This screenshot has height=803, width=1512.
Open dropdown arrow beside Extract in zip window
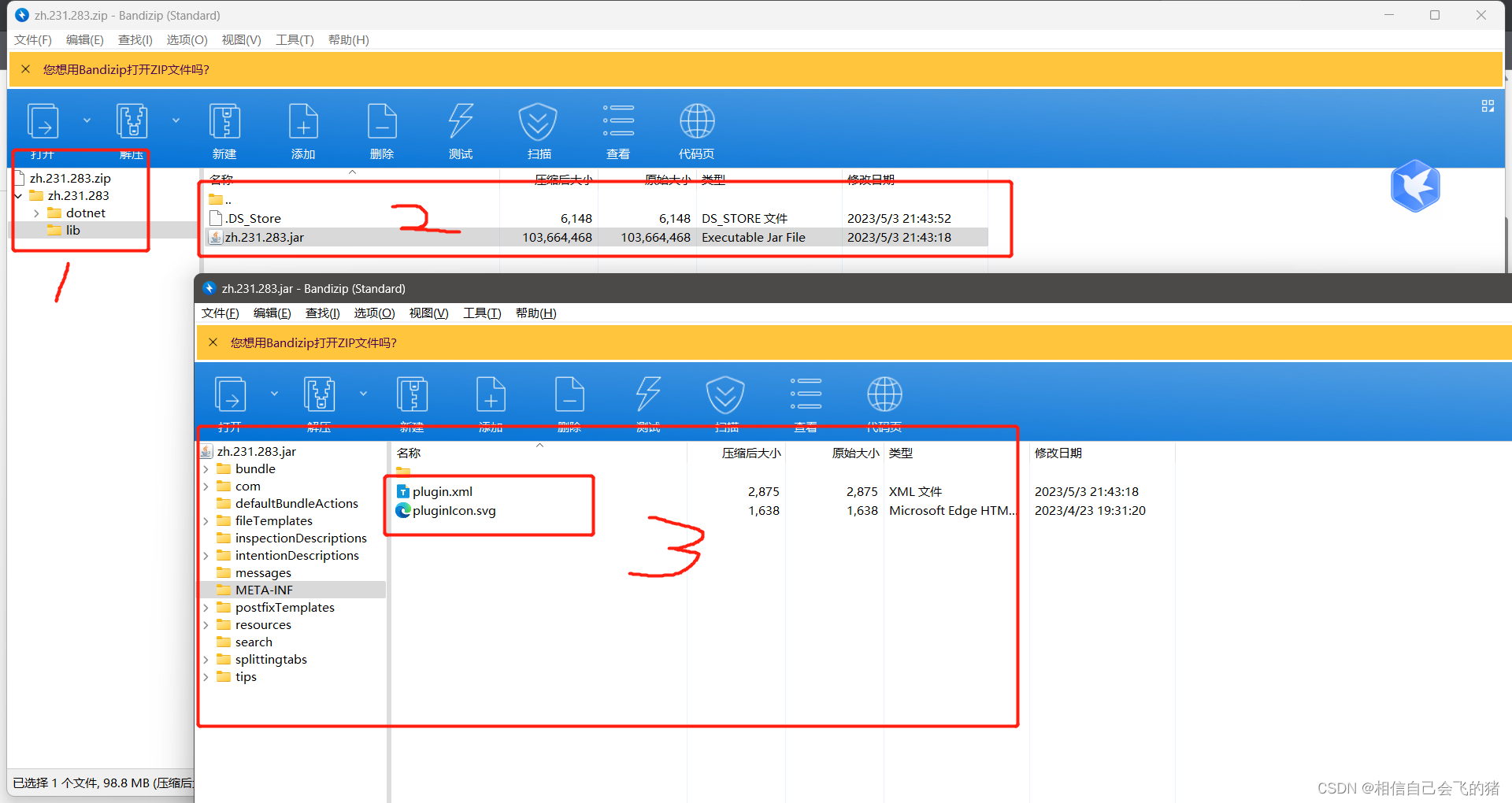click(176, 120)
